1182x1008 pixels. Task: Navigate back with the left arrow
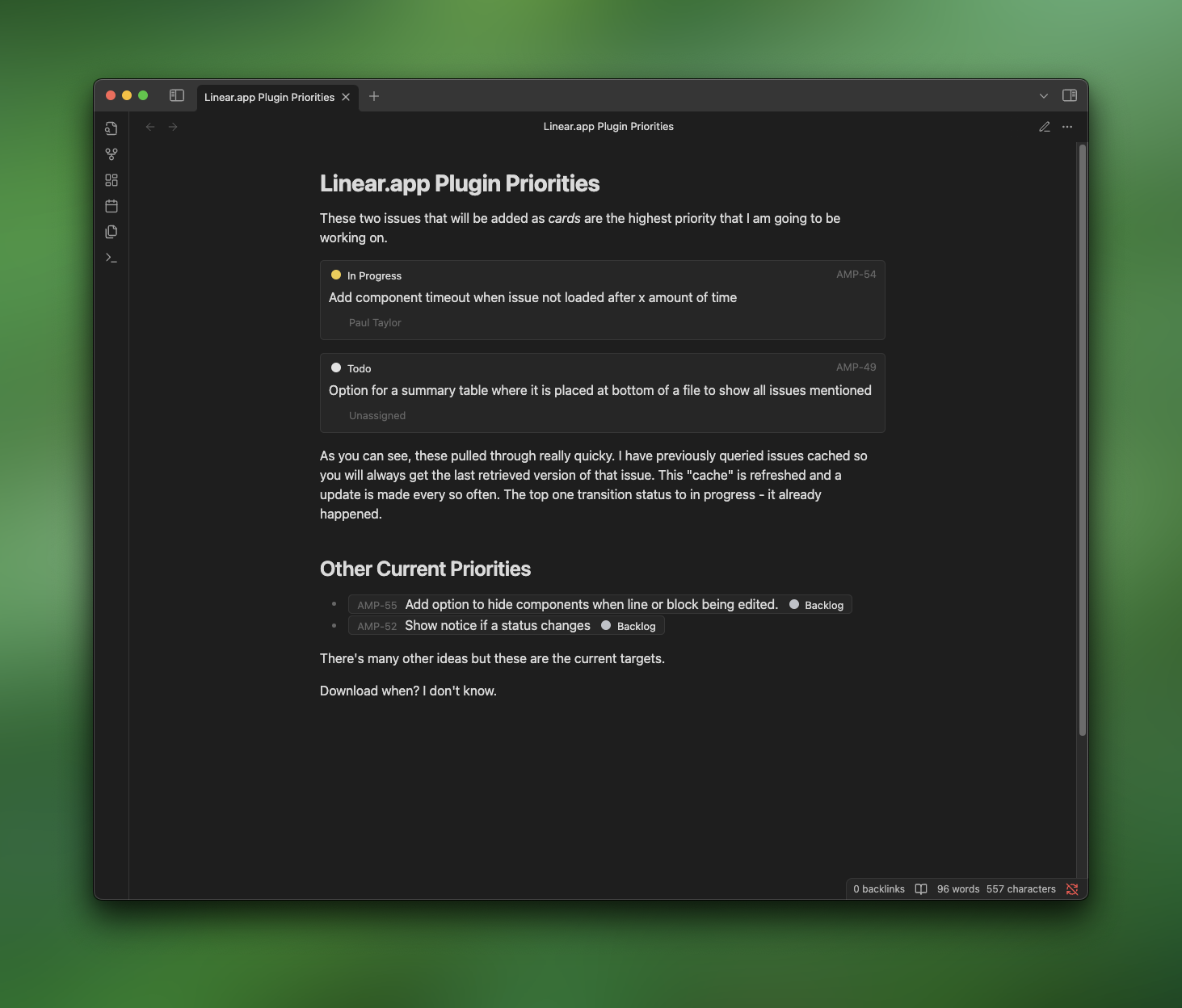tap(150, 127)
